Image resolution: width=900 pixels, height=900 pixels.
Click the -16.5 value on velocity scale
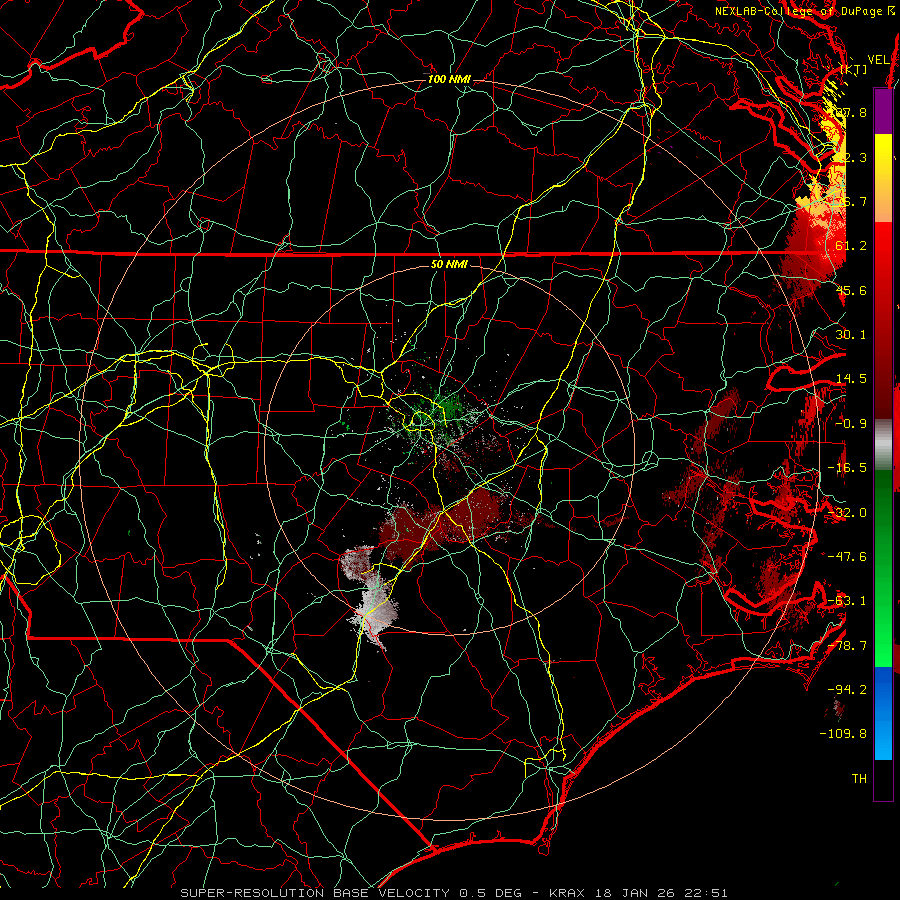point(847,468)
